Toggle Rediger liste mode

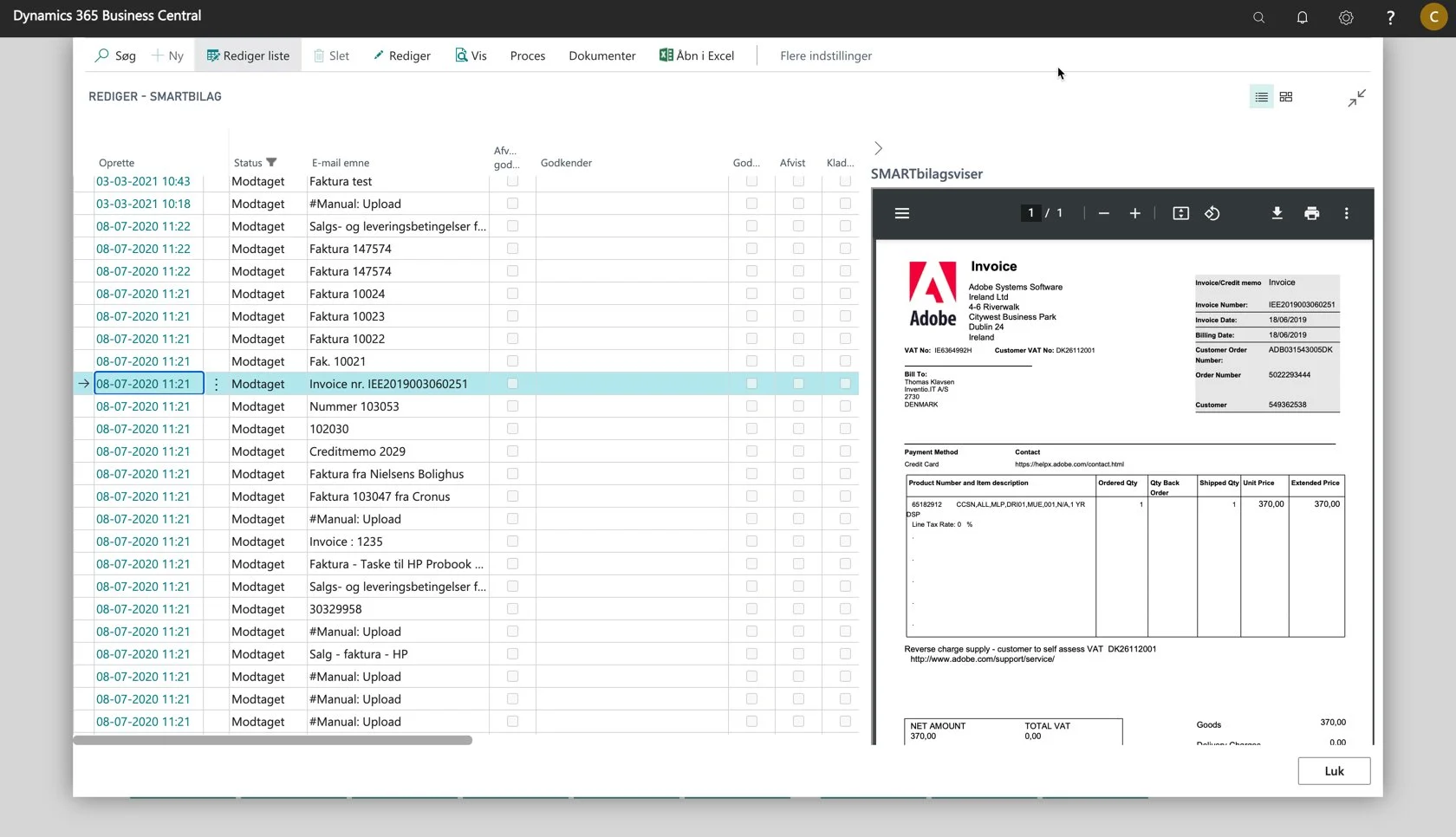(248, 55)
